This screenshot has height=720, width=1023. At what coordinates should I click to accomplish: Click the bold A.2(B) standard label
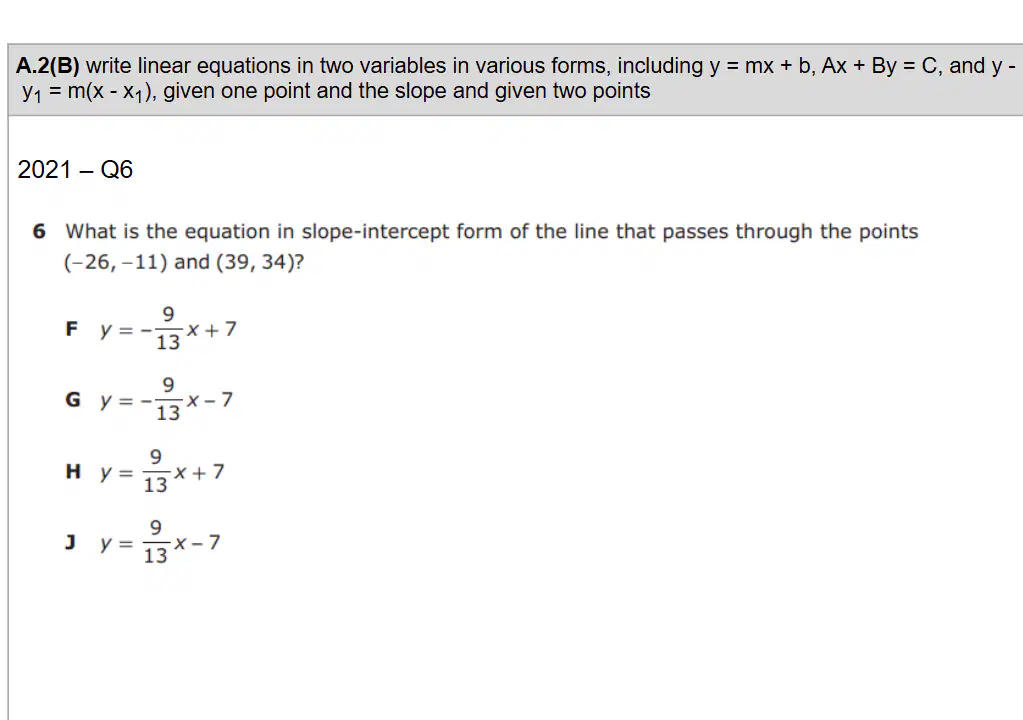tap(48, 66)
